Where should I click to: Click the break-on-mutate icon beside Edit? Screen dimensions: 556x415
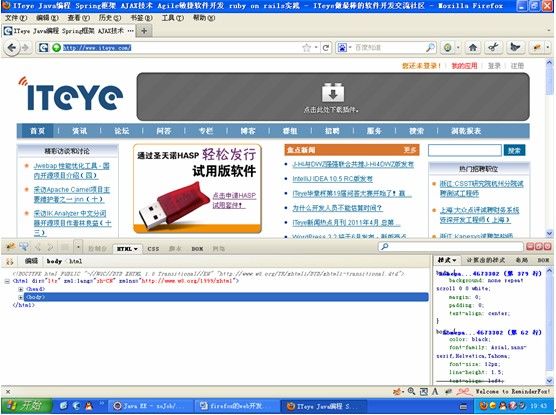click(x=10, y=262)
